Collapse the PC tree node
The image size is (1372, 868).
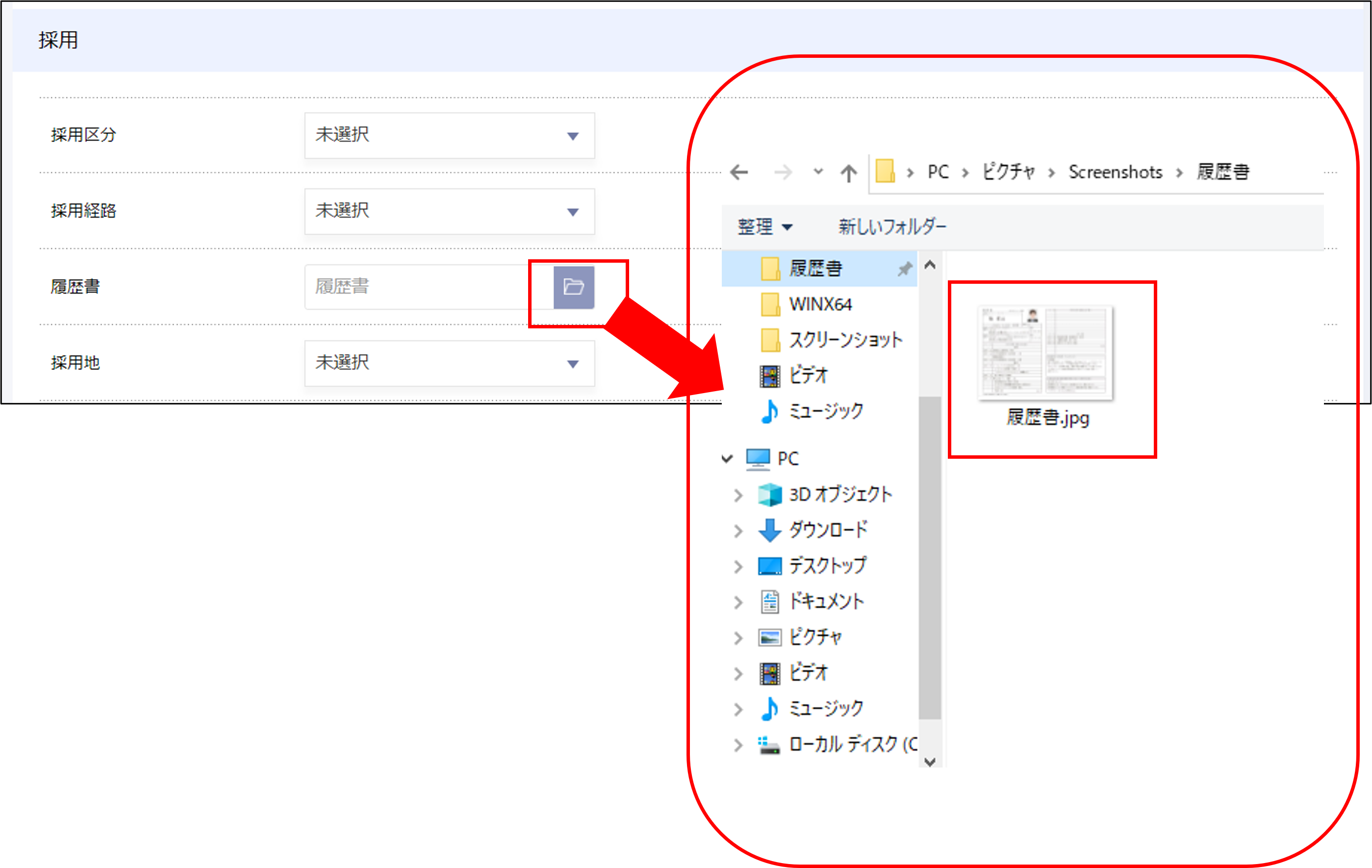[x=728, y=458]
